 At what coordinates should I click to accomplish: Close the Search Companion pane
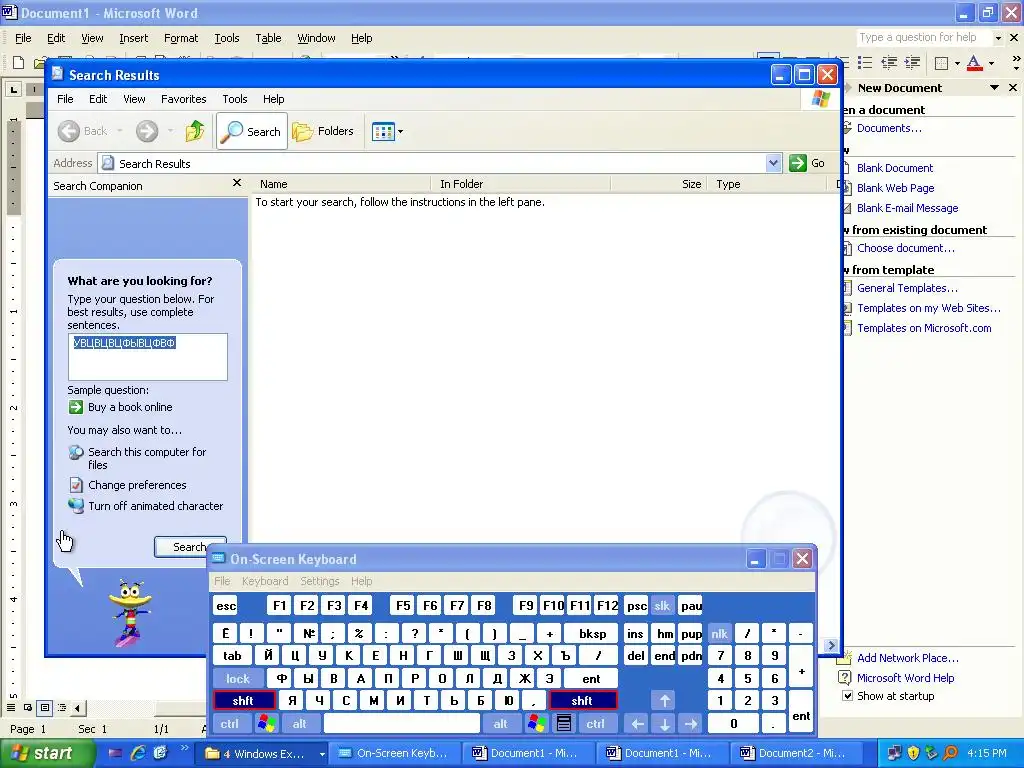coord(236,184)
